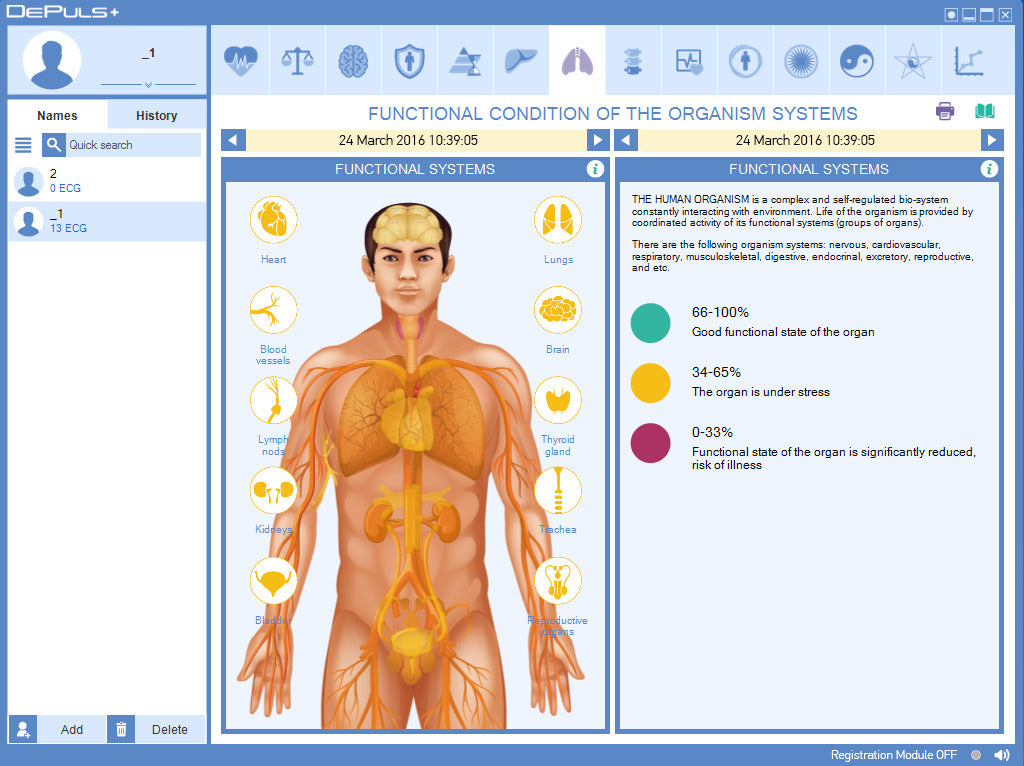Open the heart pulse toolbar section

(x=241, y=61)
